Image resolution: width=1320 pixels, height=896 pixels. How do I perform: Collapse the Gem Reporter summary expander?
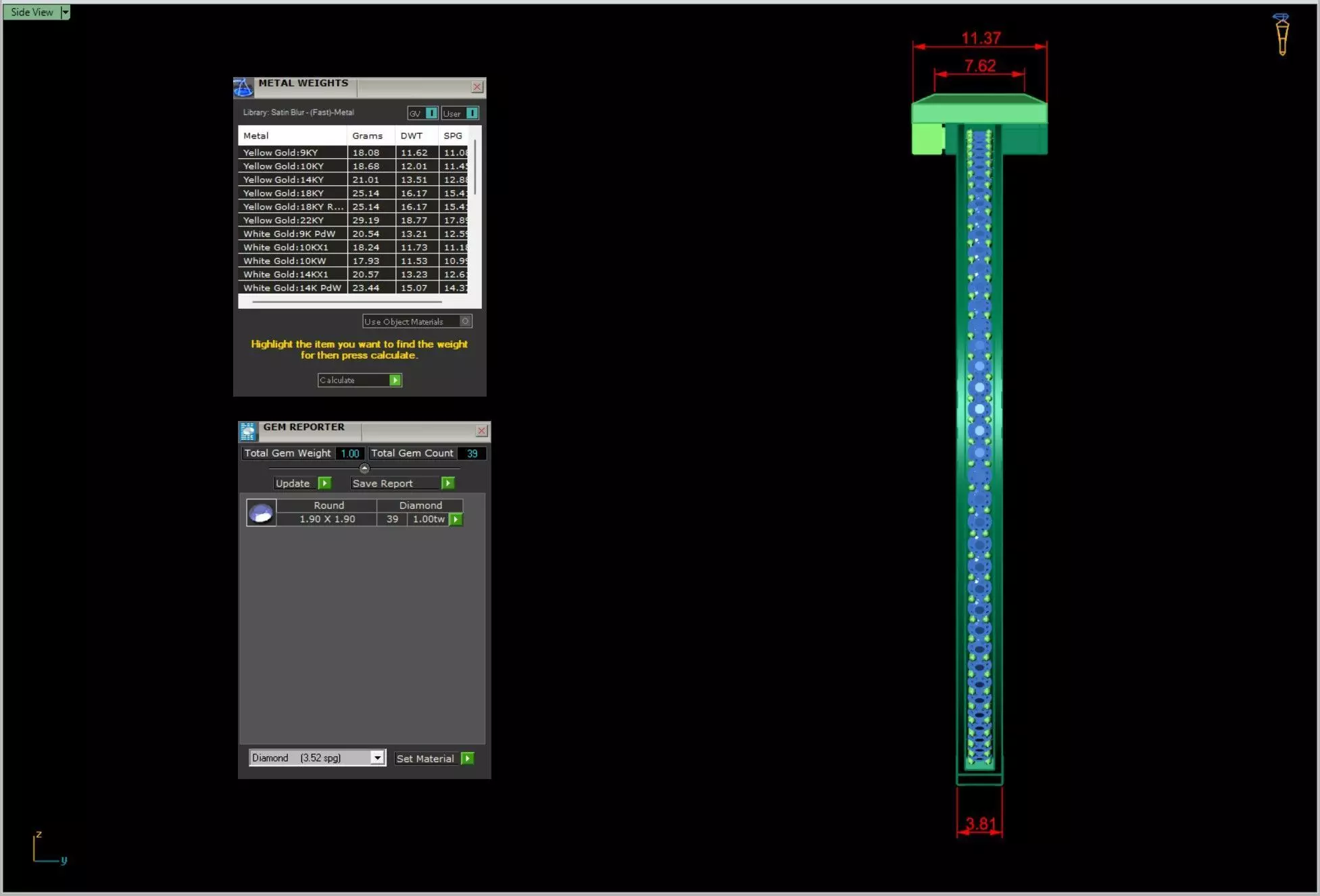point(364,468)
